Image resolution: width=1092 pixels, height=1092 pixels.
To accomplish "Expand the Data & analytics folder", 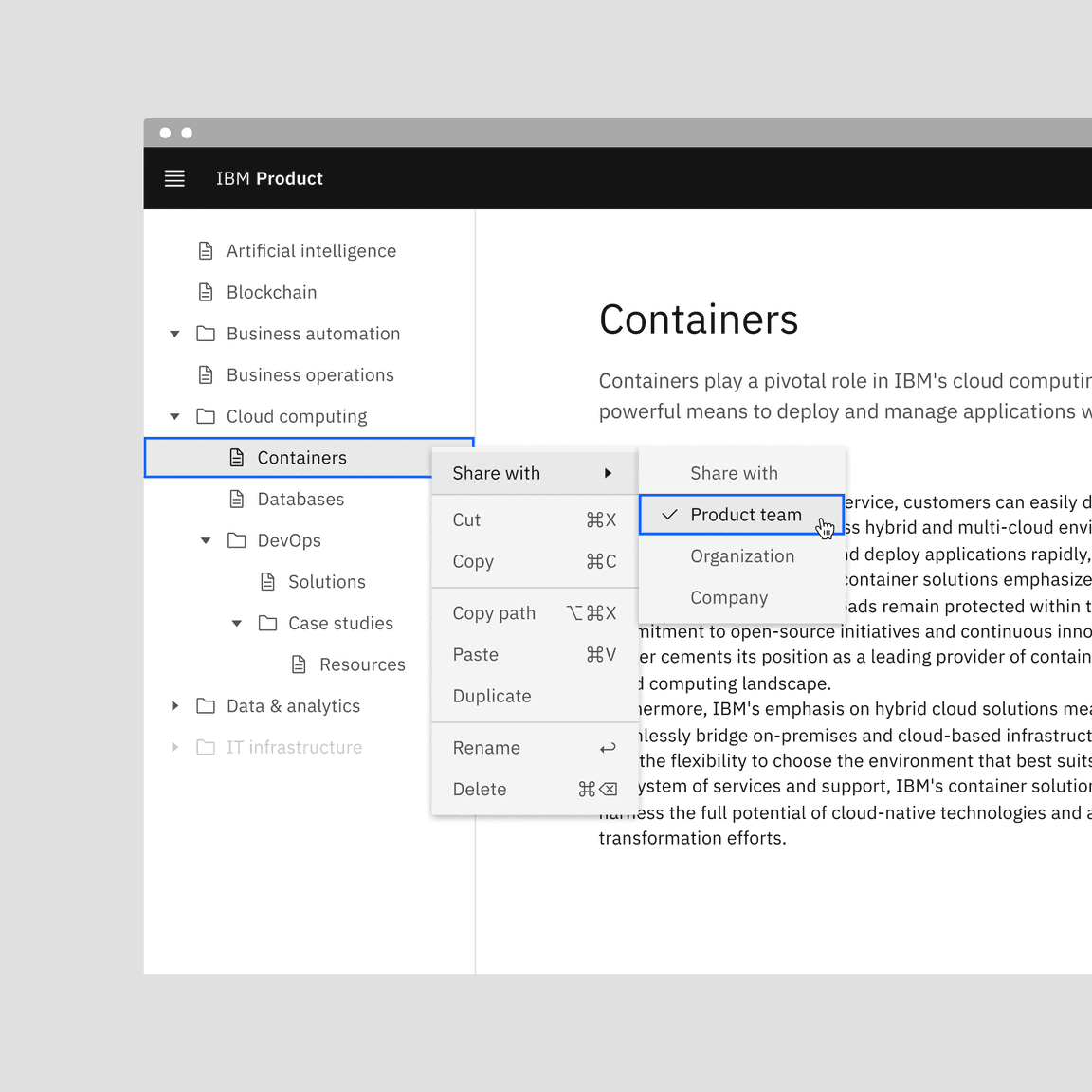I will (174, 706).
